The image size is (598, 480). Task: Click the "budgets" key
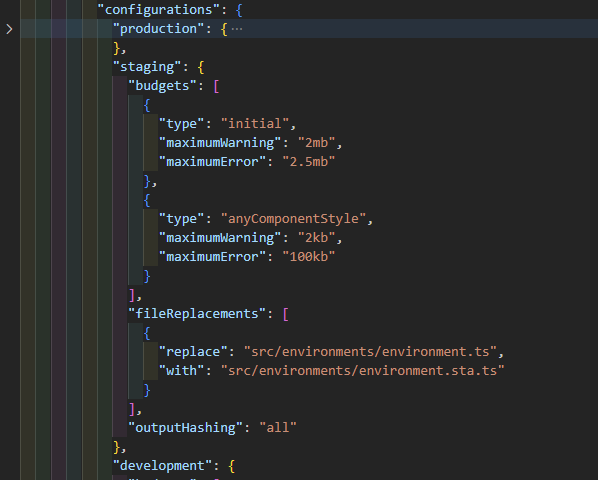coord(162,86)
